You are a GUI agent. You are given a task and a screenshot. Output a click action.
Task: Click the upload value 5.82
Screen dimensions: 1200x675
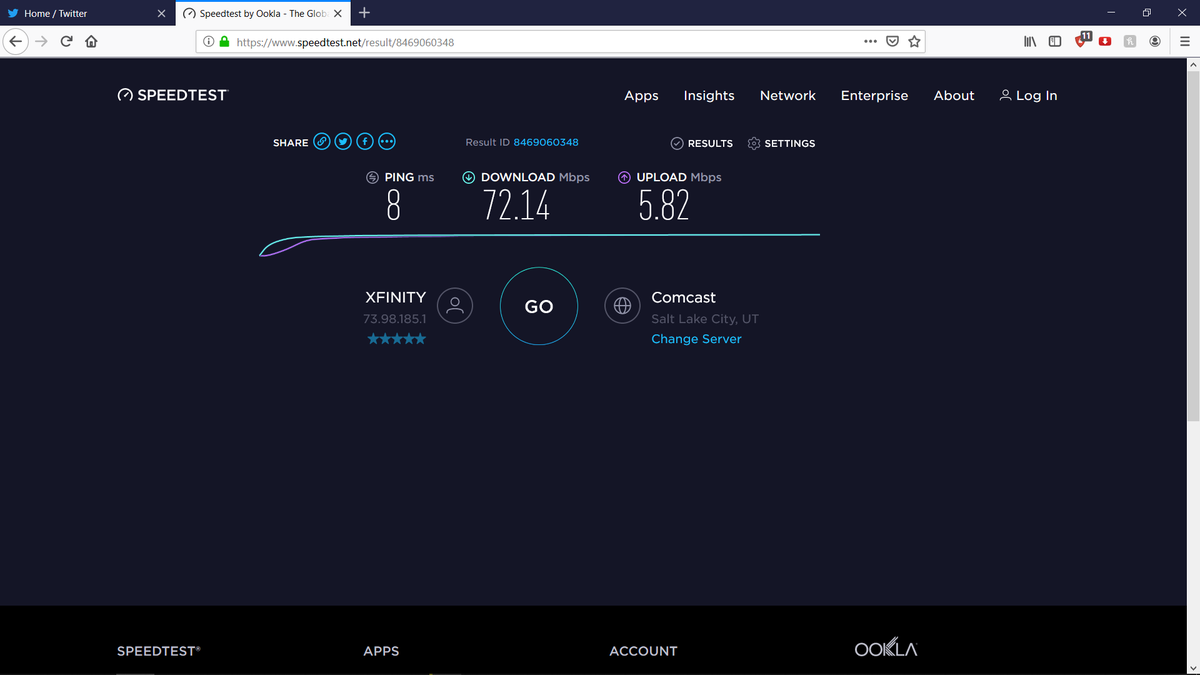tap(664, 206)
